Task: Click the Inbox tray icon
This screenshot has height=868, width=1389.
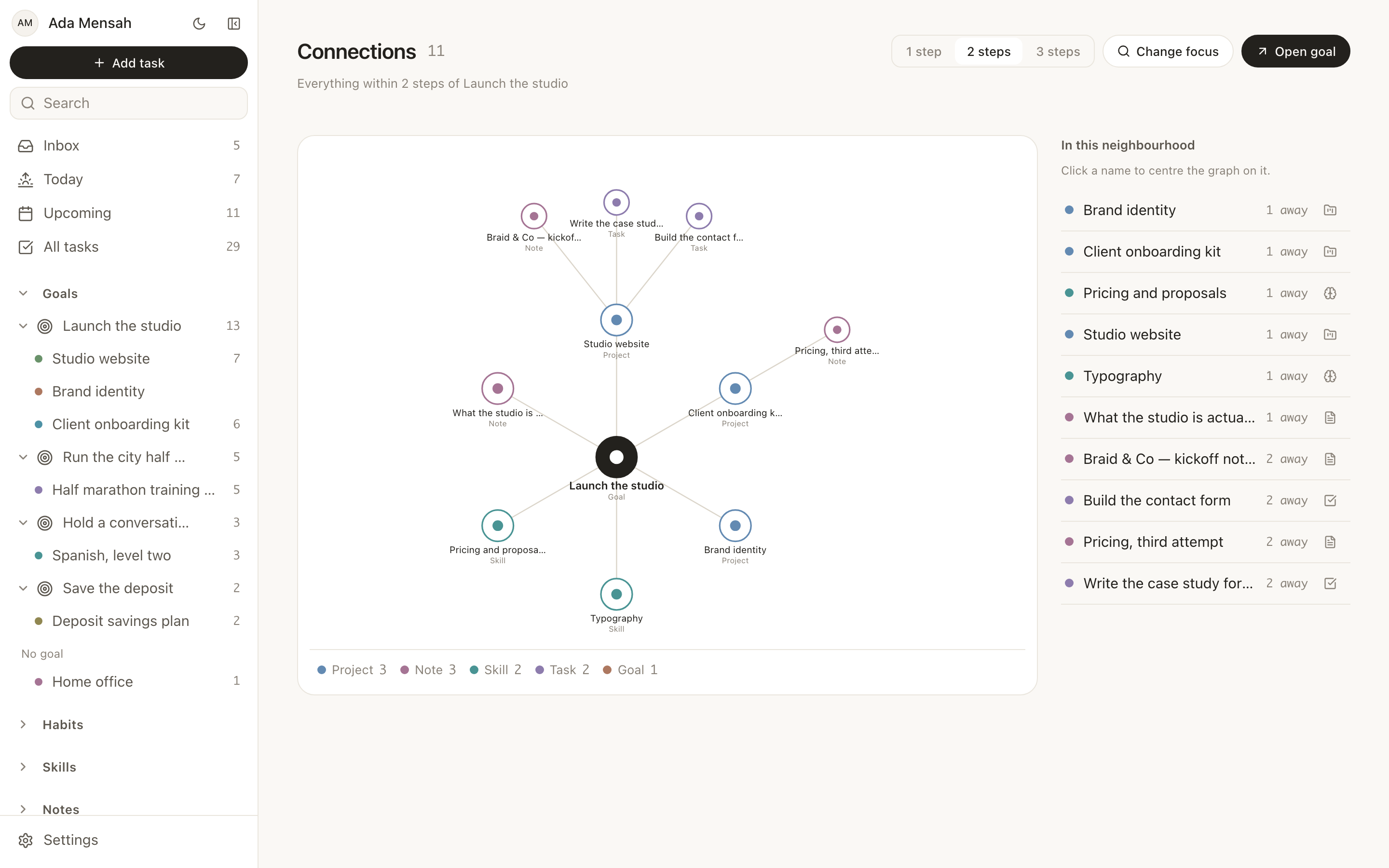Action: click(26, 146)
